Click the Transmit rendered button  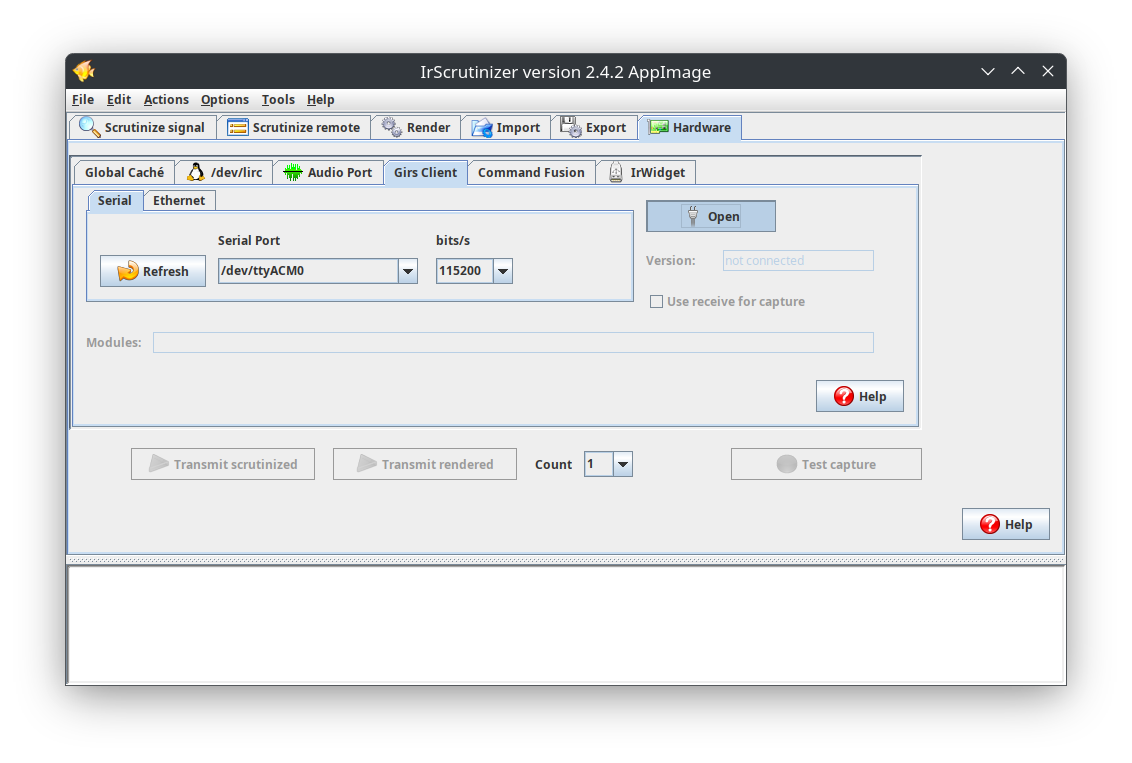[x=424, y=464]
